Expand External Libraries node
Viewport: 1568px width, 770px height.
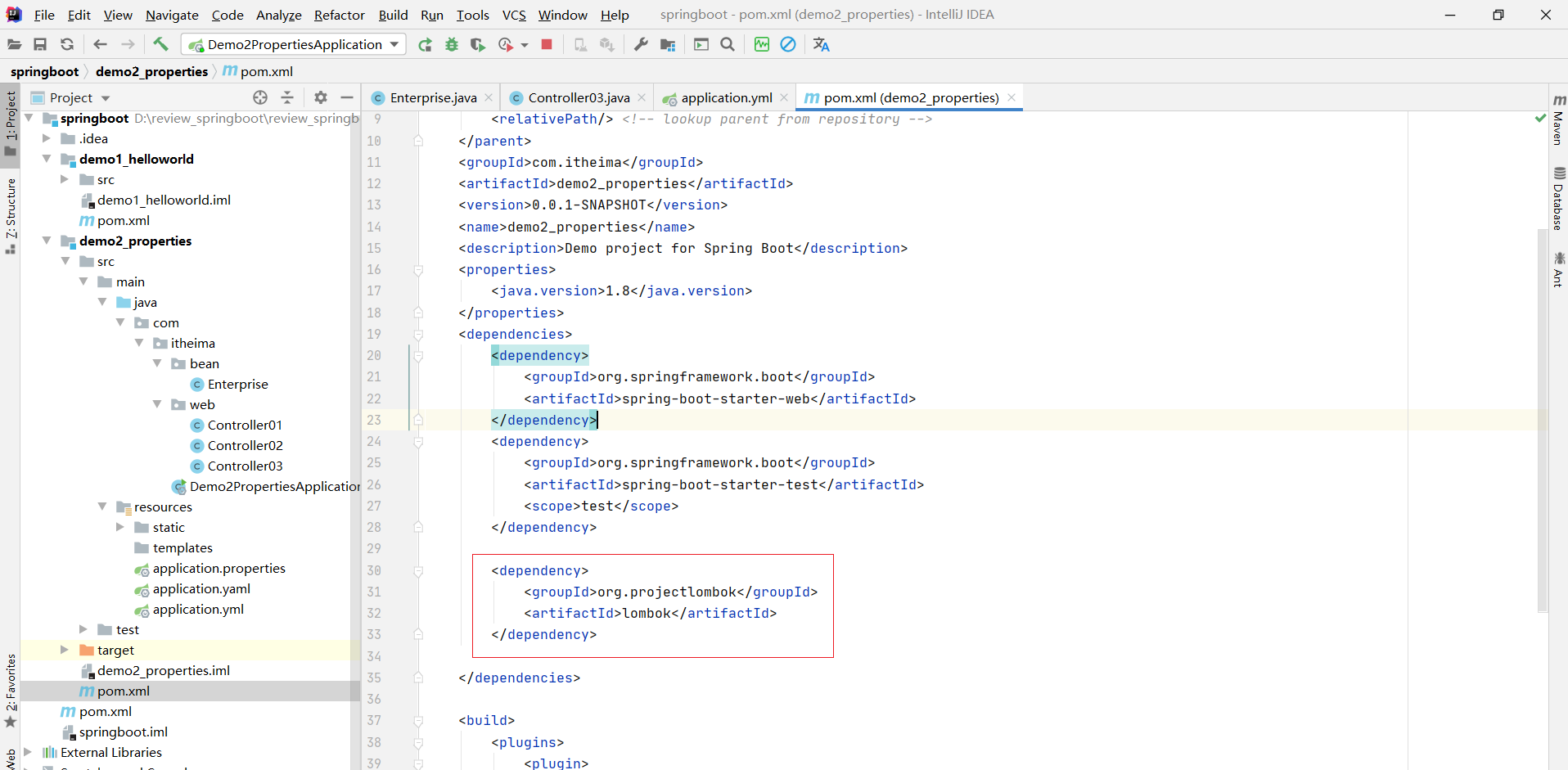[x=28, y=752]
